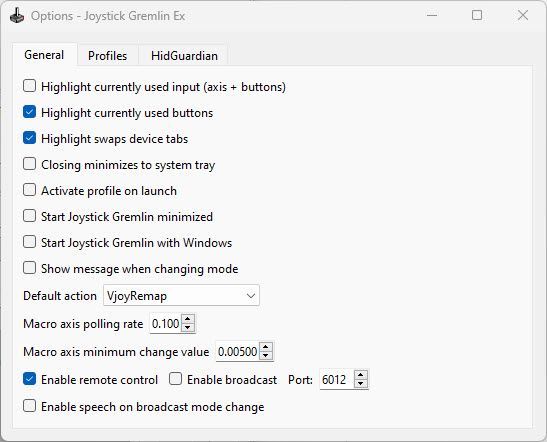Click inside the Port 6012 field

337,379
